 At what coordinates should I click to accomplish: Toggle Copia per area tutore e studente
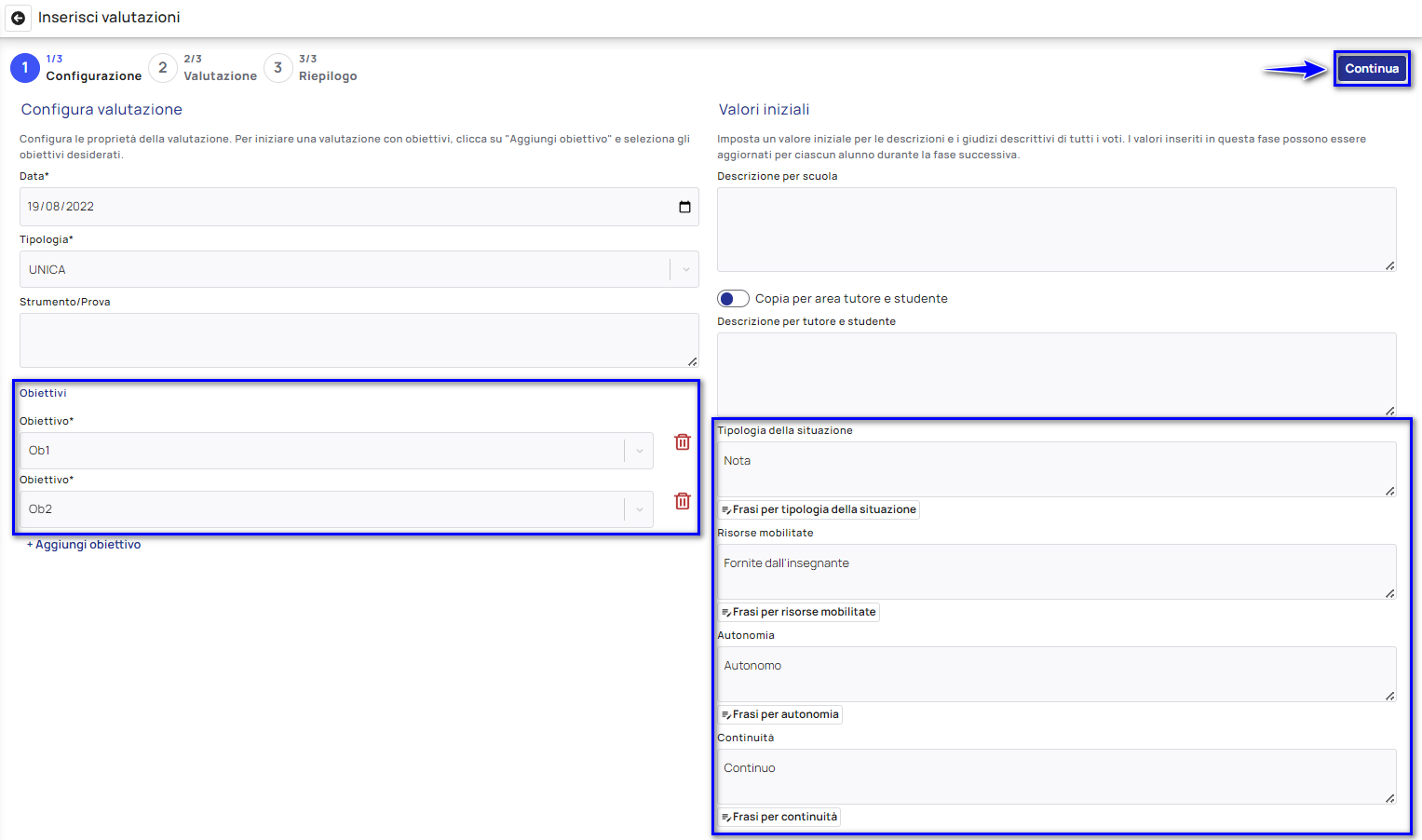click(x=733, y=299)
